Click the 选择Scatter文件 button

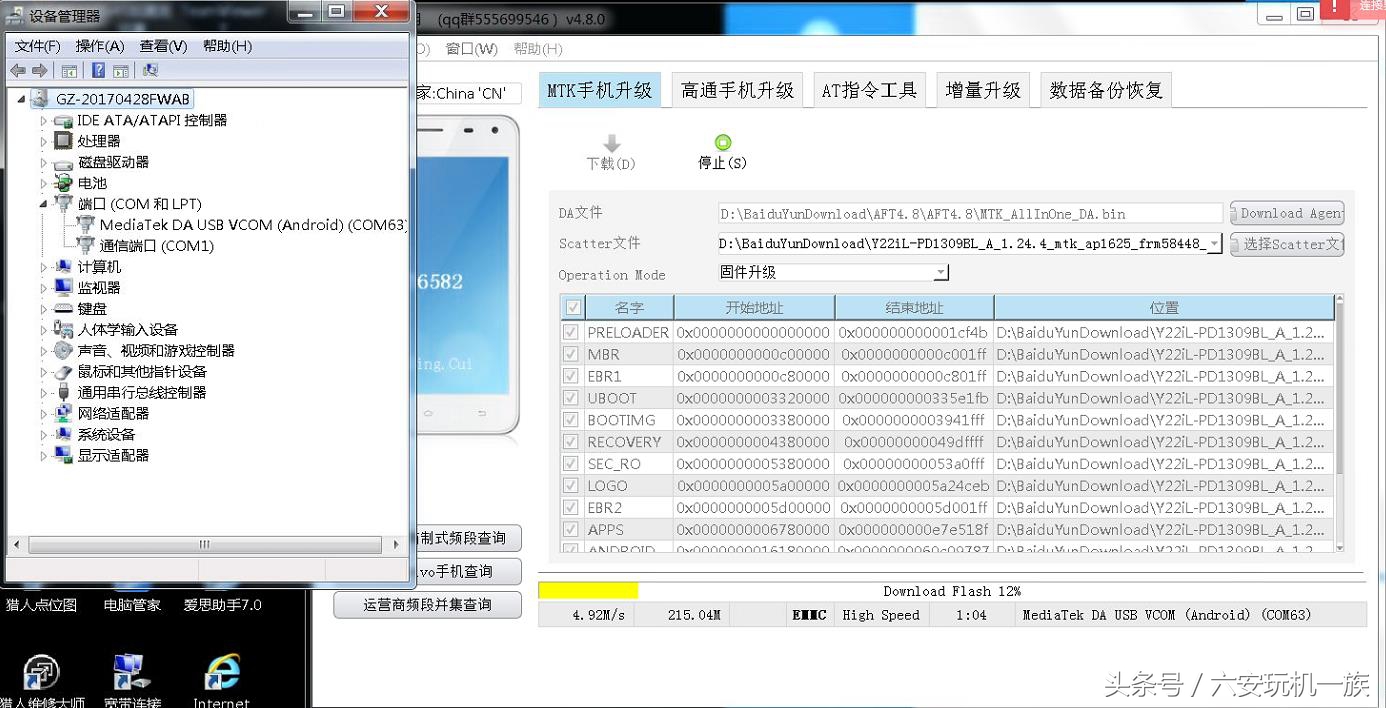point(1287,244)
